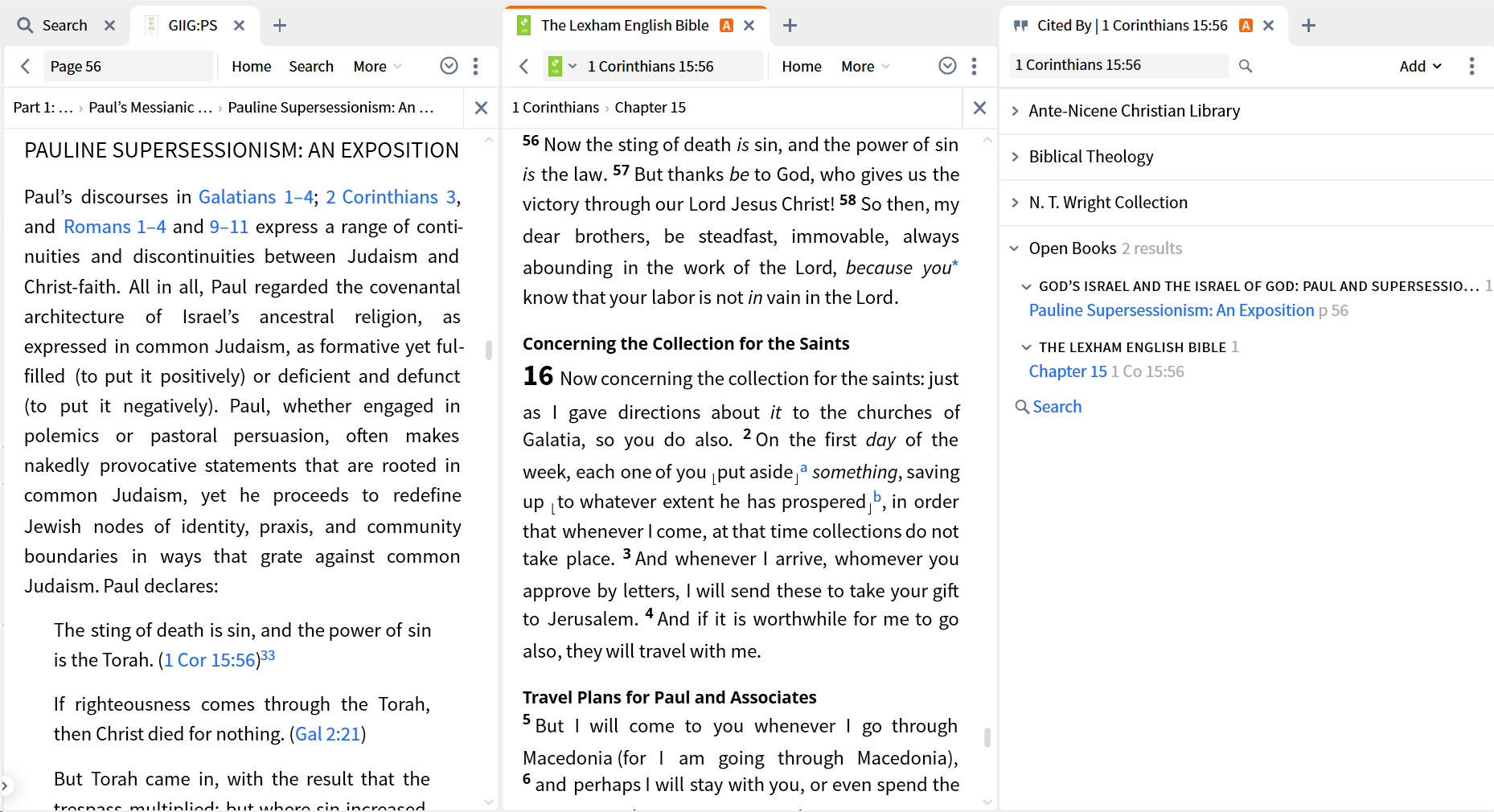Expand the Ante-Nicene Christian Library section

tap(1015, 111)
